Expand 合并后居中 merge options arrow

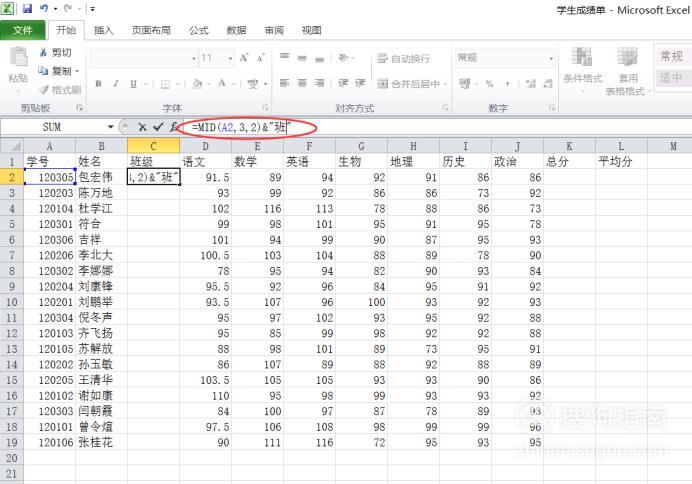445,83
